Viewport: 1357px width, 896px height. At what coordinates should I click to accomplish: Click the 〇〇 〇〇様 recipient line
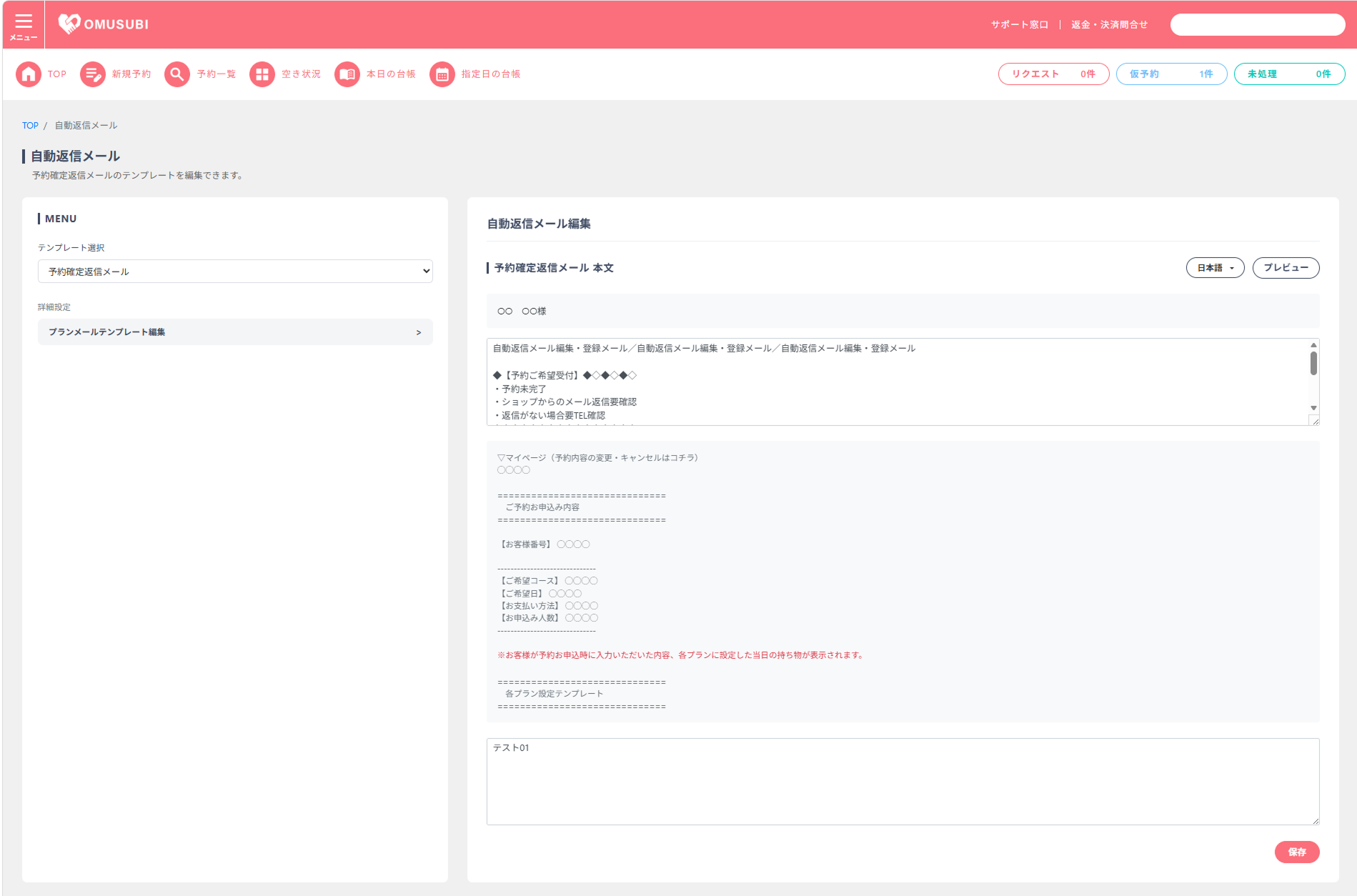(x=522, y=312)
